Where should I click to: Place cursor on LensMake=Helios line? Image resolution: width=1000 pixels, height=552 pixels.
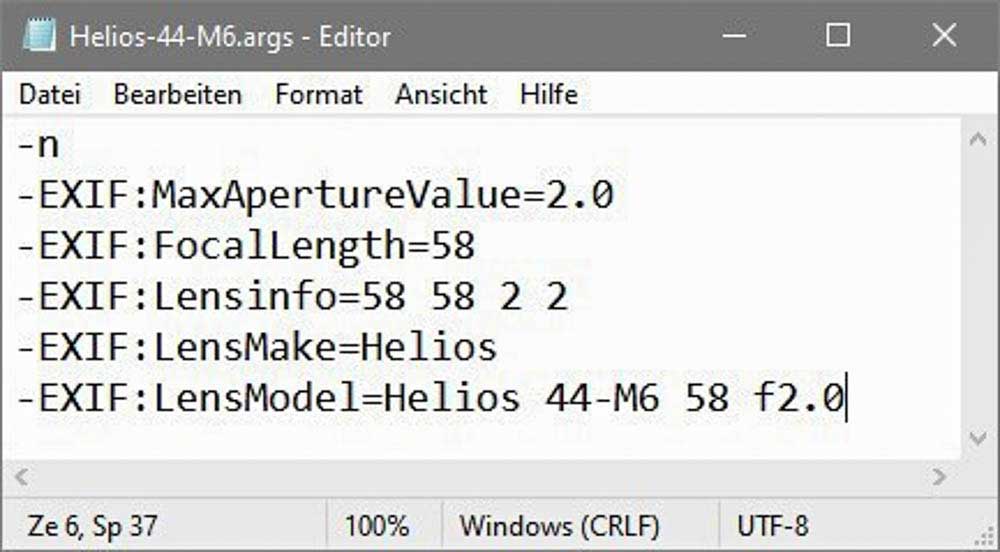tap(257, 347)
